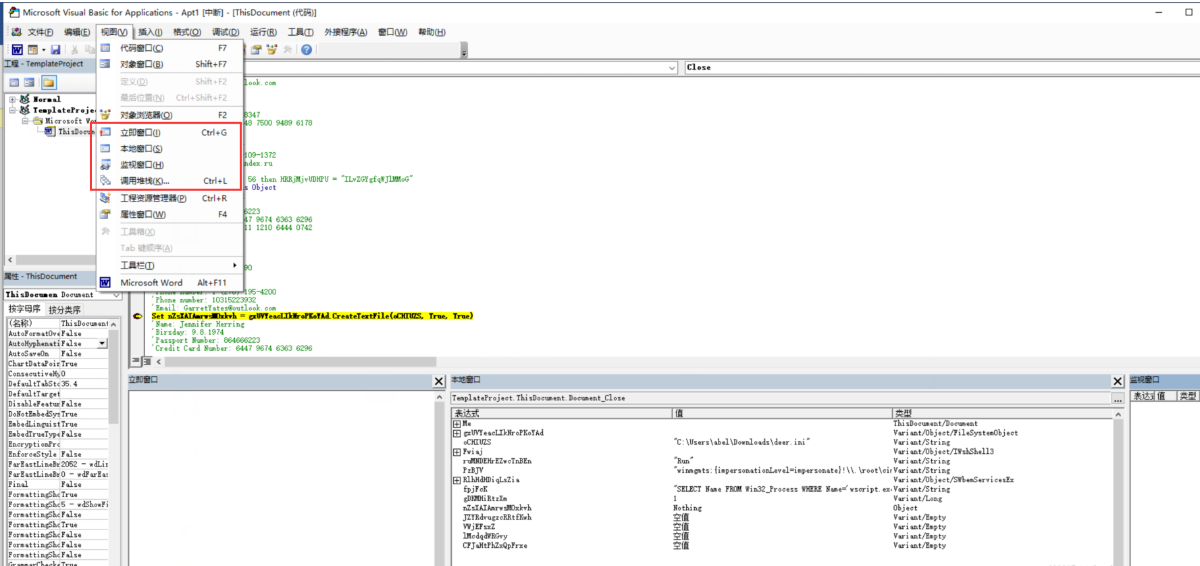
Task: Click the Properties Window toolbar icon
Action: (256, 49)
